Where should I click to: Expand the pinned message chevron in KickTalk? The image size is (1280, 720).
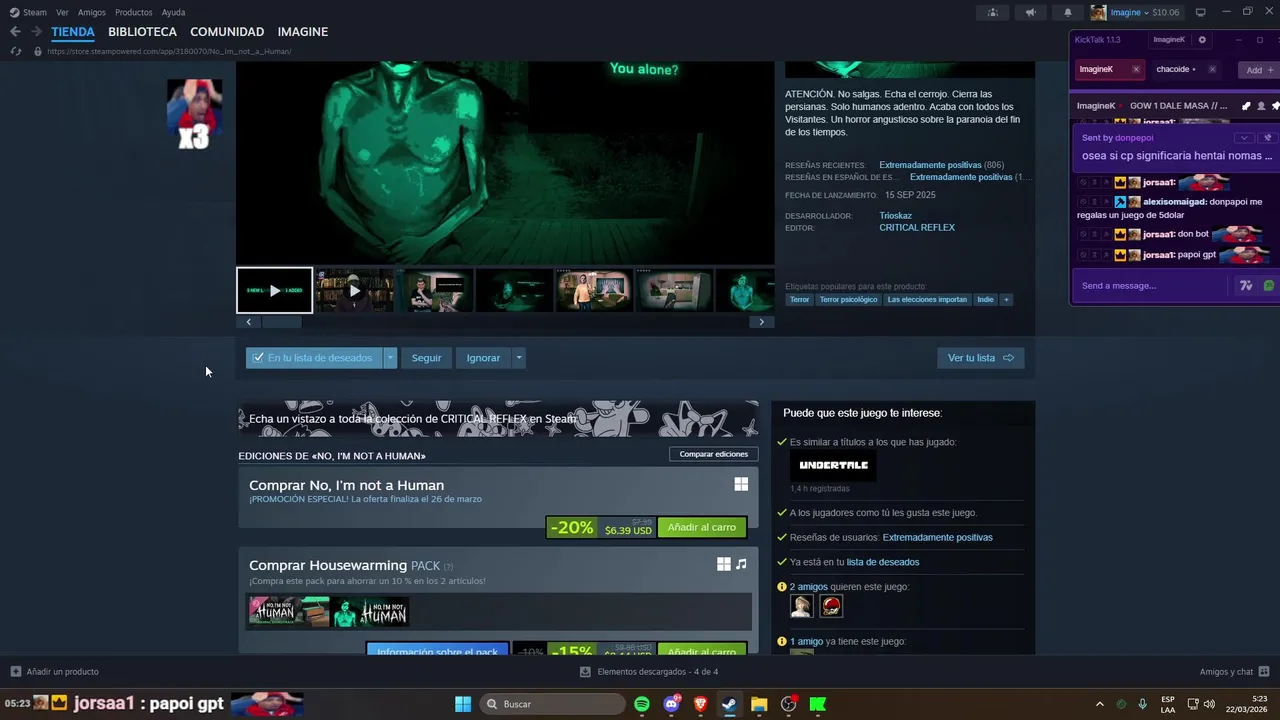(1244, 137)
